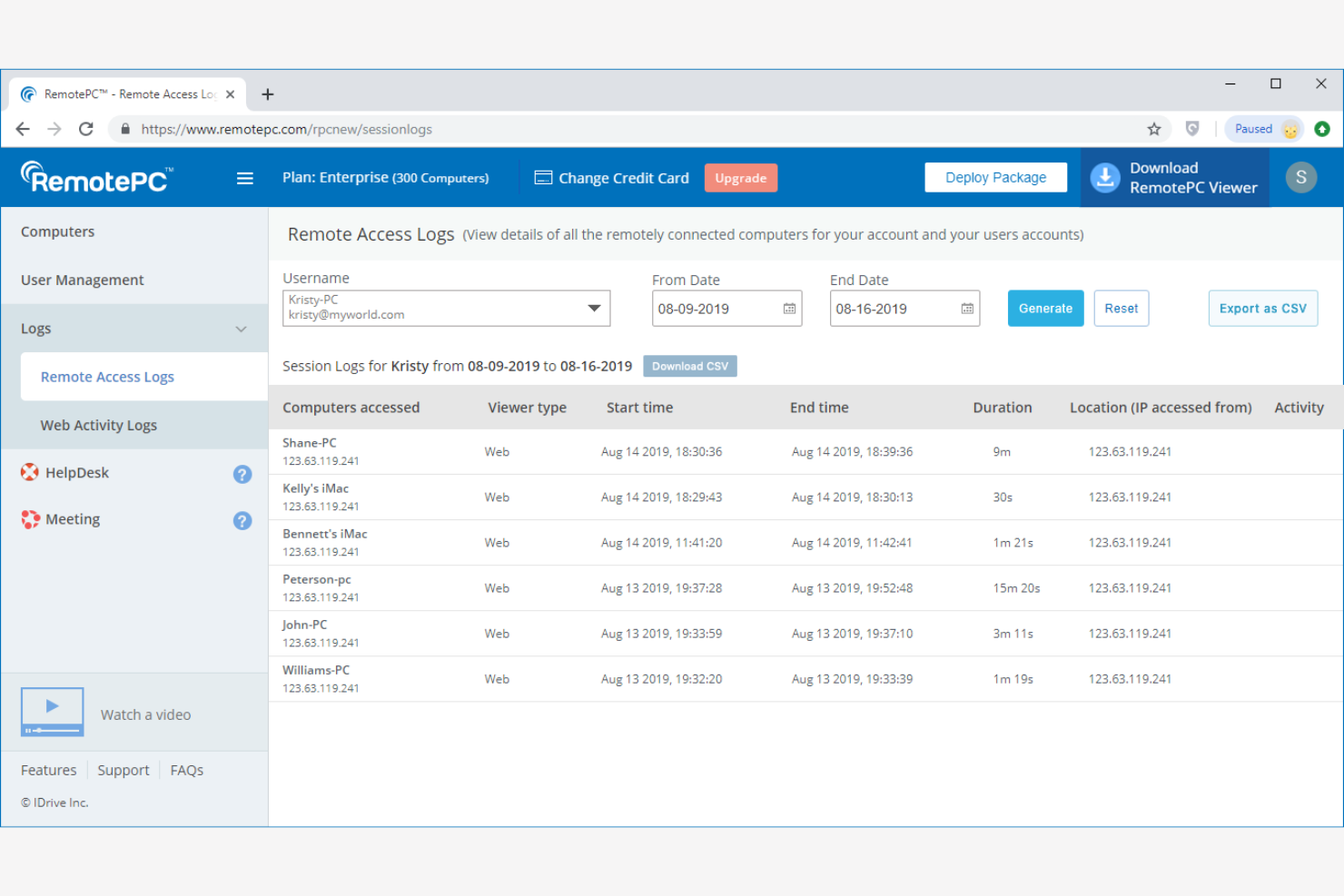Open the Support link in the footer
1344x896 pixels.
124,769
